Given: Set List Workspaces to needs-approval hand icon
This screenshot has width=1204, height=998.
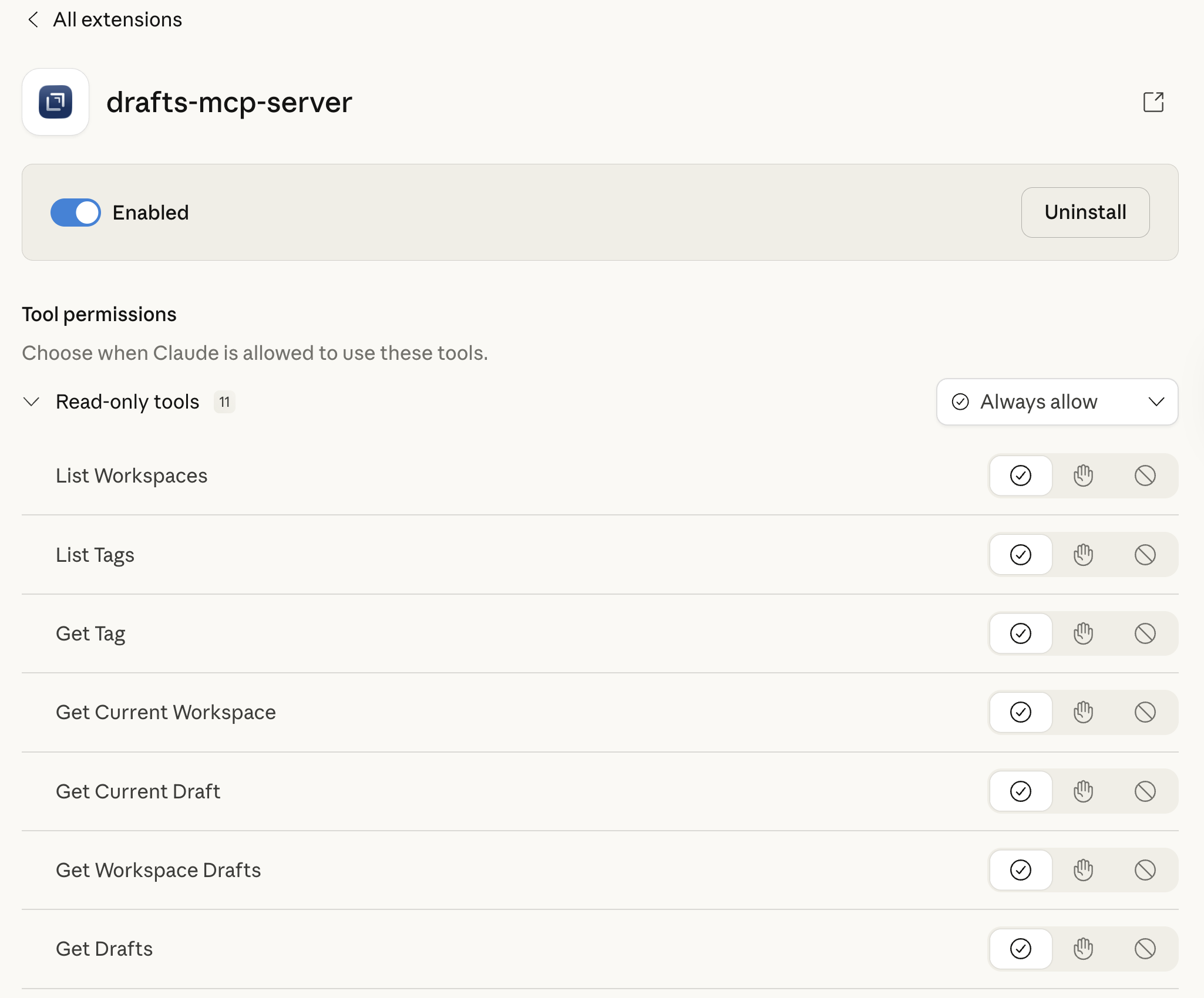Looking at the screenshot, I should pos(1083,476).
